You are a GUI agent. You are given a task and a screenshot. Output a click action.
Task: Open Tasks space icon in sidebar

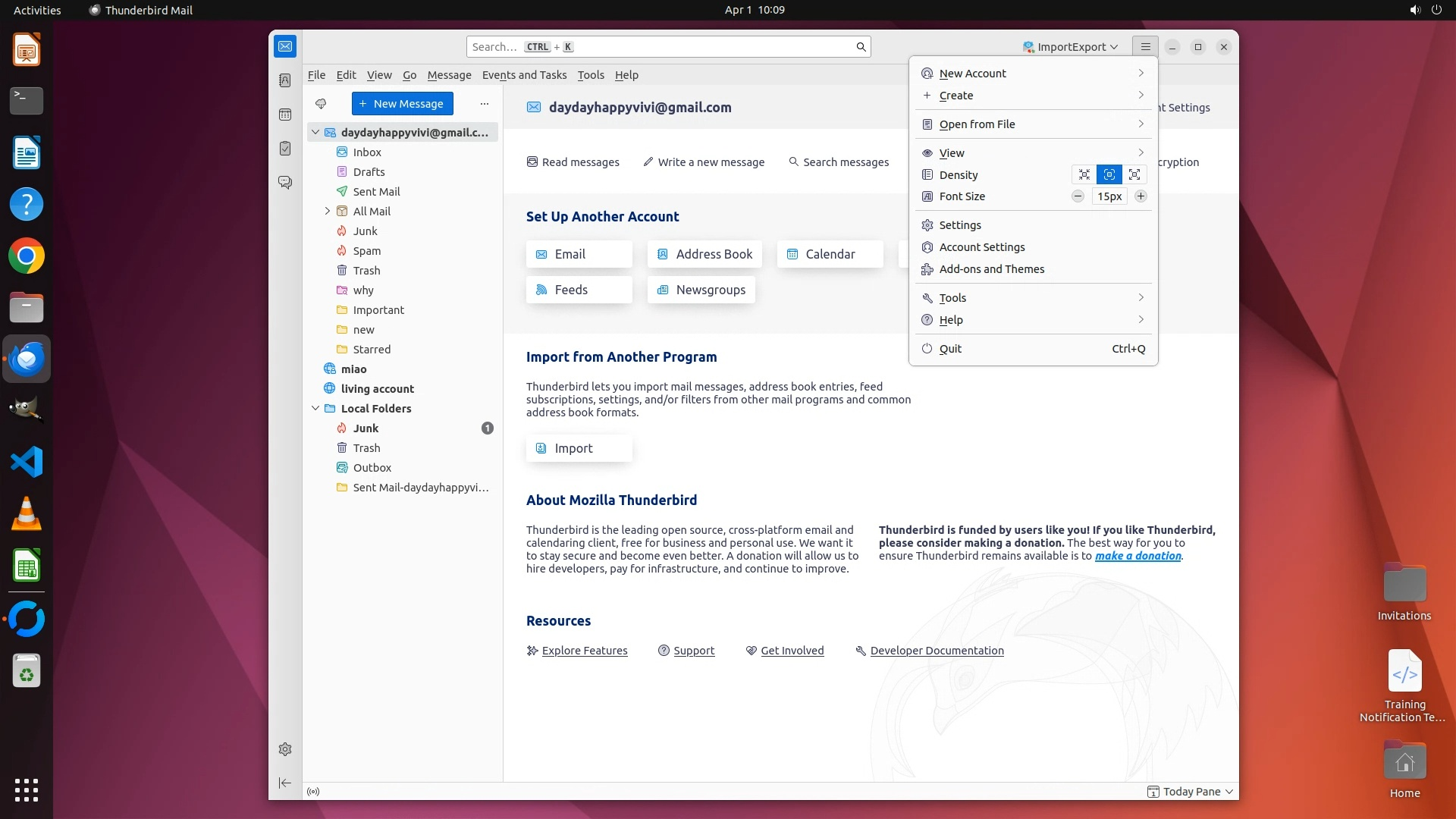(x=285, y=149)
